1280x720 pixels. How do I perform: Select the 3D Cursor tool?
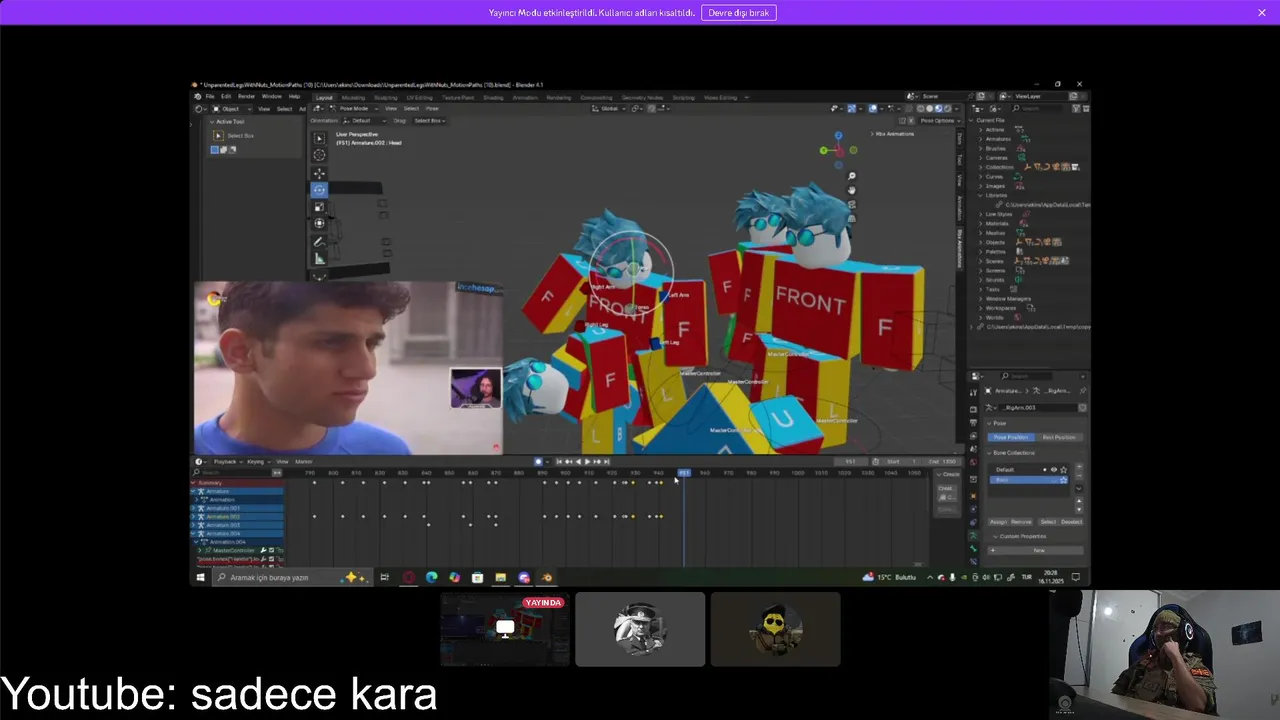click(x=319, y=155)
